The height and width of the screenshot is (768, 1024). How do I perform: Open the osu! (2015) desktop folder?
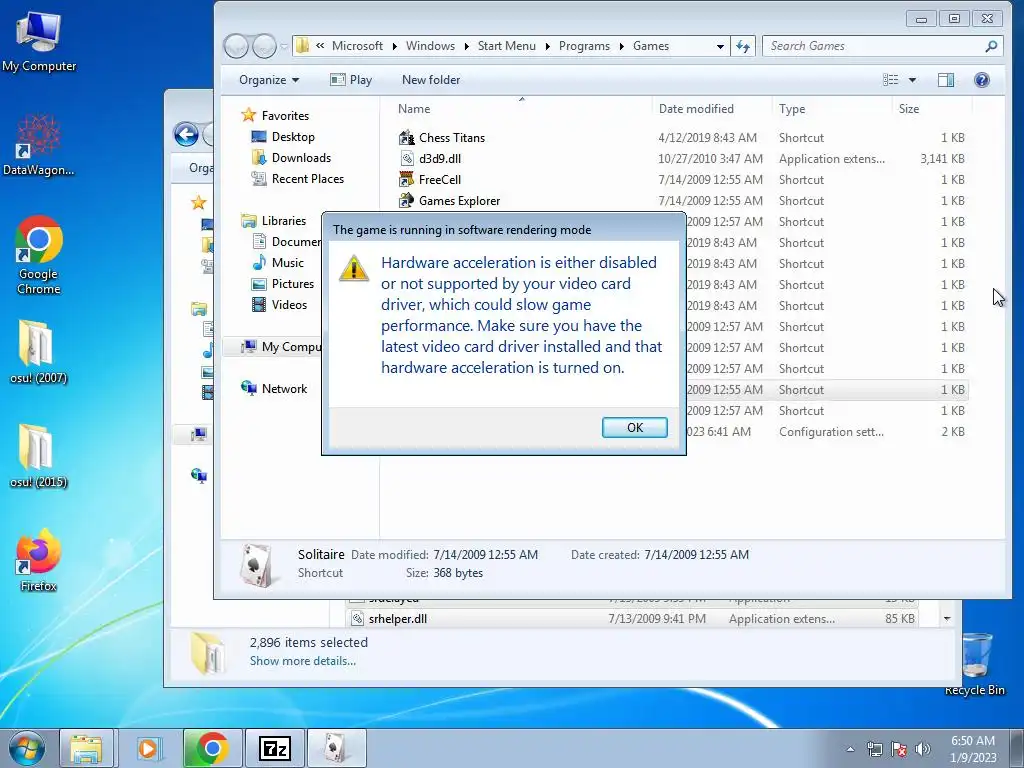[x=39, y=456]
